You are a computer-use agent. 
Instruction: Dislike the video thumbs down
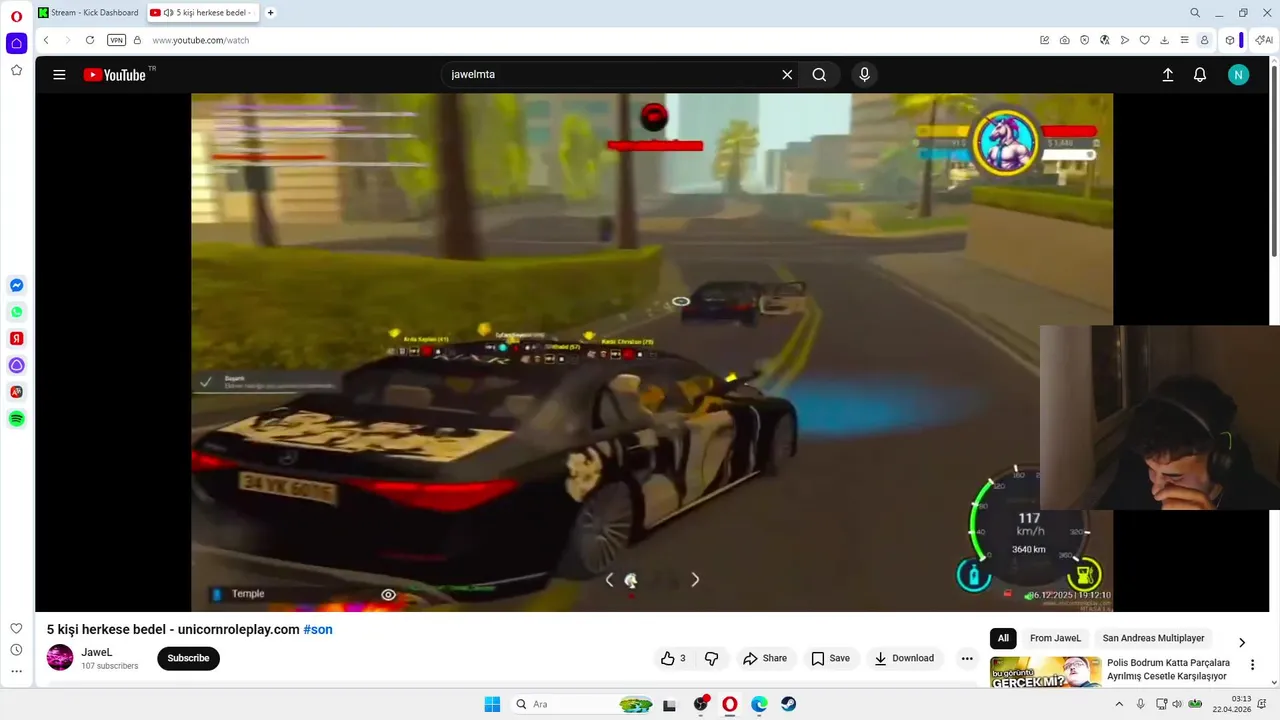tap(712, 658)
